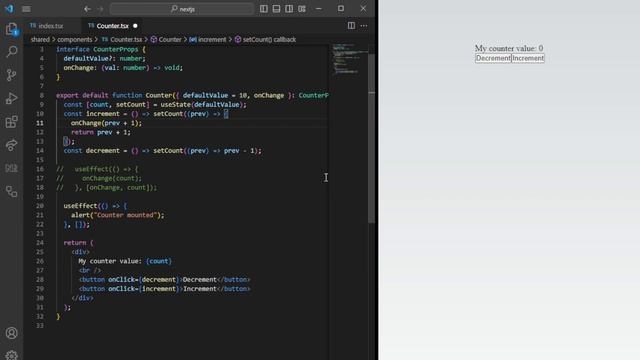Image resolution: width=640 pixels, height=360 pixels.
Task: Open the bottom-most activity bar tool icon
Action: point(11,191)
